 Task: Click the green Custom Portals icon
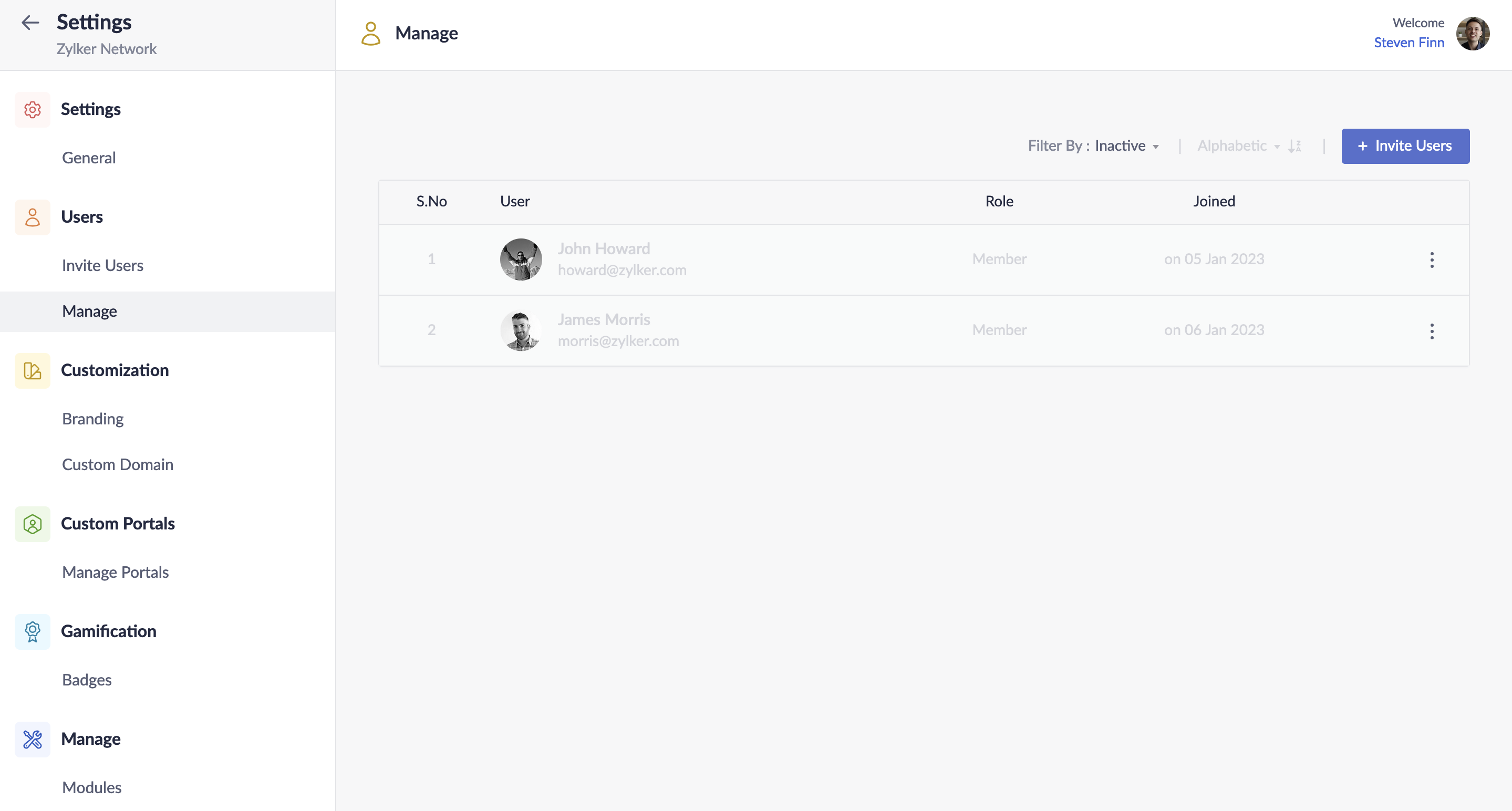(x=32, y=524)
